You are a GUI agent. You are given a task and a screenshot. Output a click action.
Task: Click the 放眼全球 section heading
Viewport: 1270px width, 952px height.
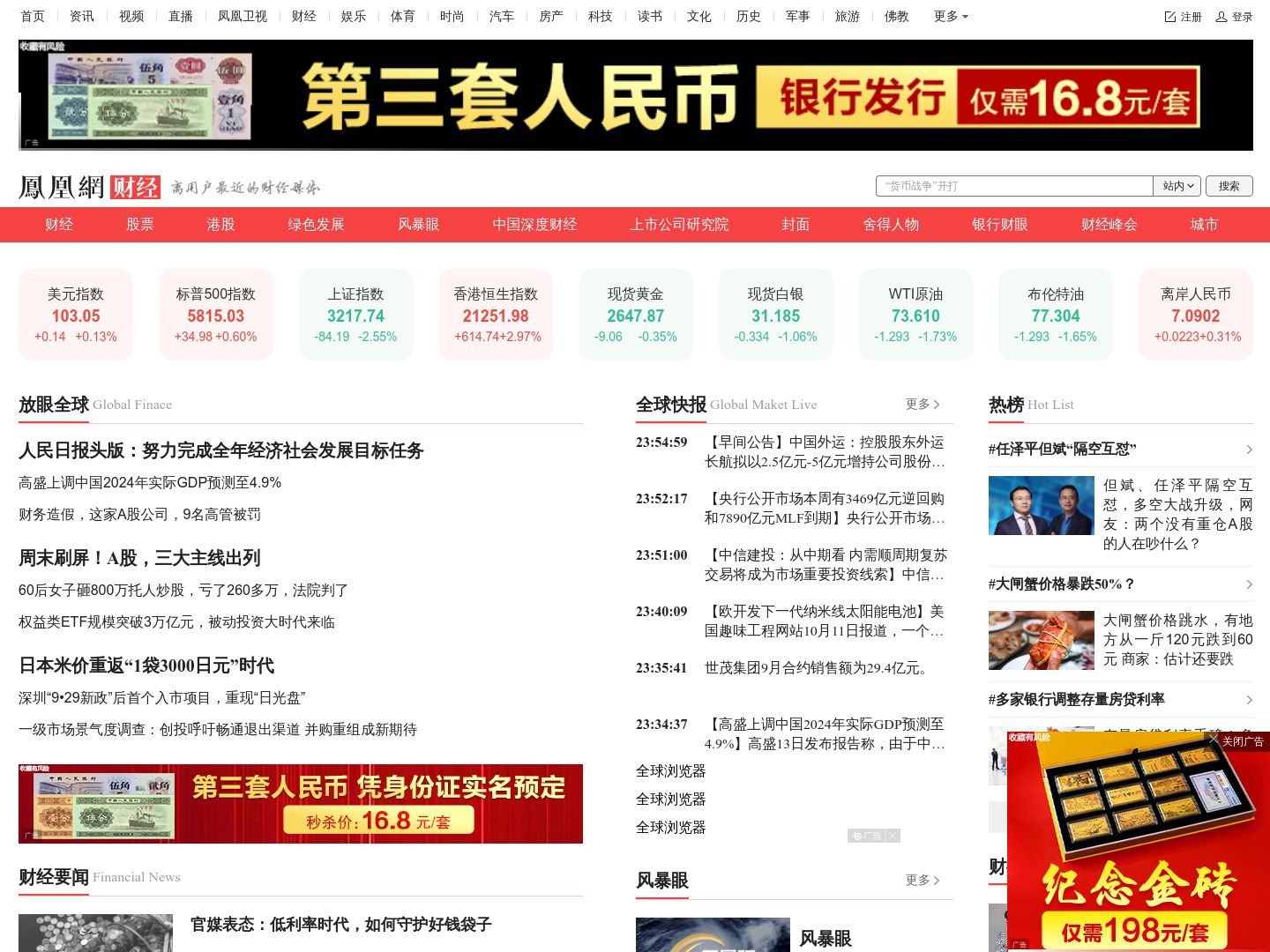(54, 405)
